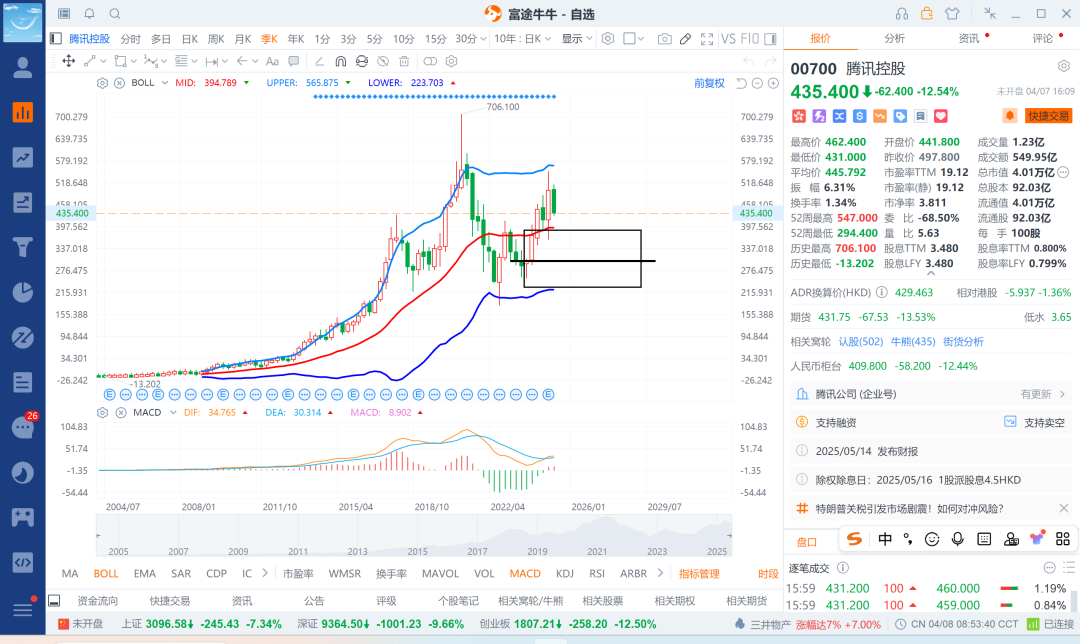Viewport: 1080px width, 644px height.
Task: Expand the chart to fullscreen
Action: coord(707,39)
